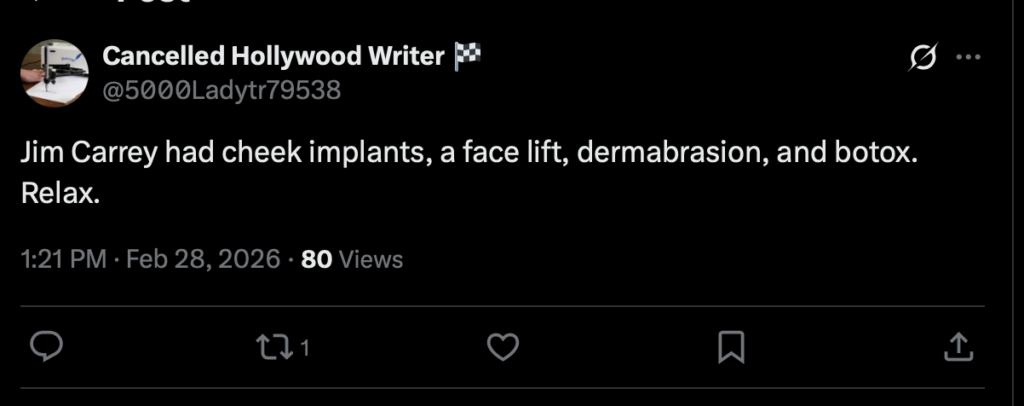Click the @5000Ladytr79538 handle

tap(222, 90)
